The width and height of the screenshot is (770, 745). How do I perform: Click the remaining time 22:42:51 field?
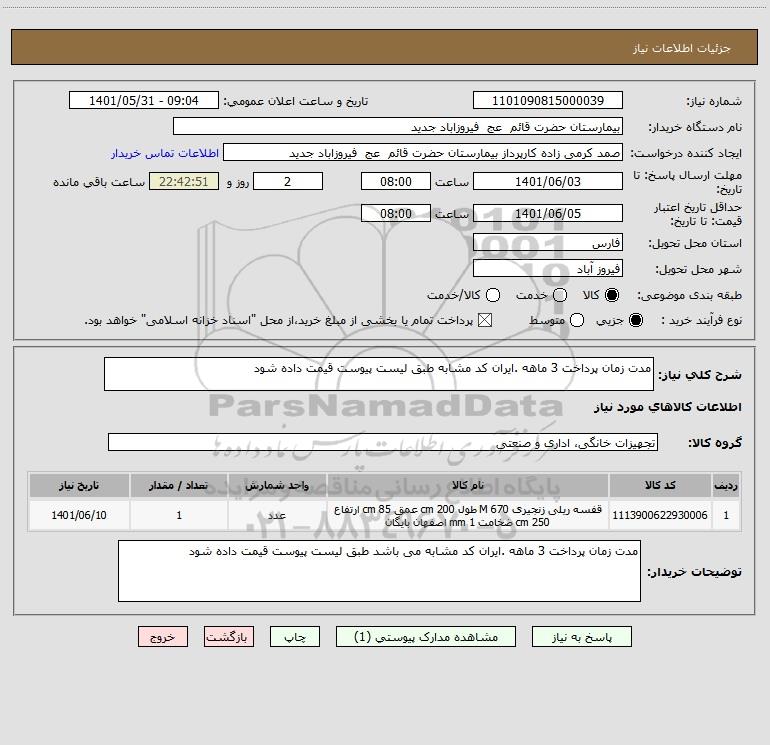184,181
